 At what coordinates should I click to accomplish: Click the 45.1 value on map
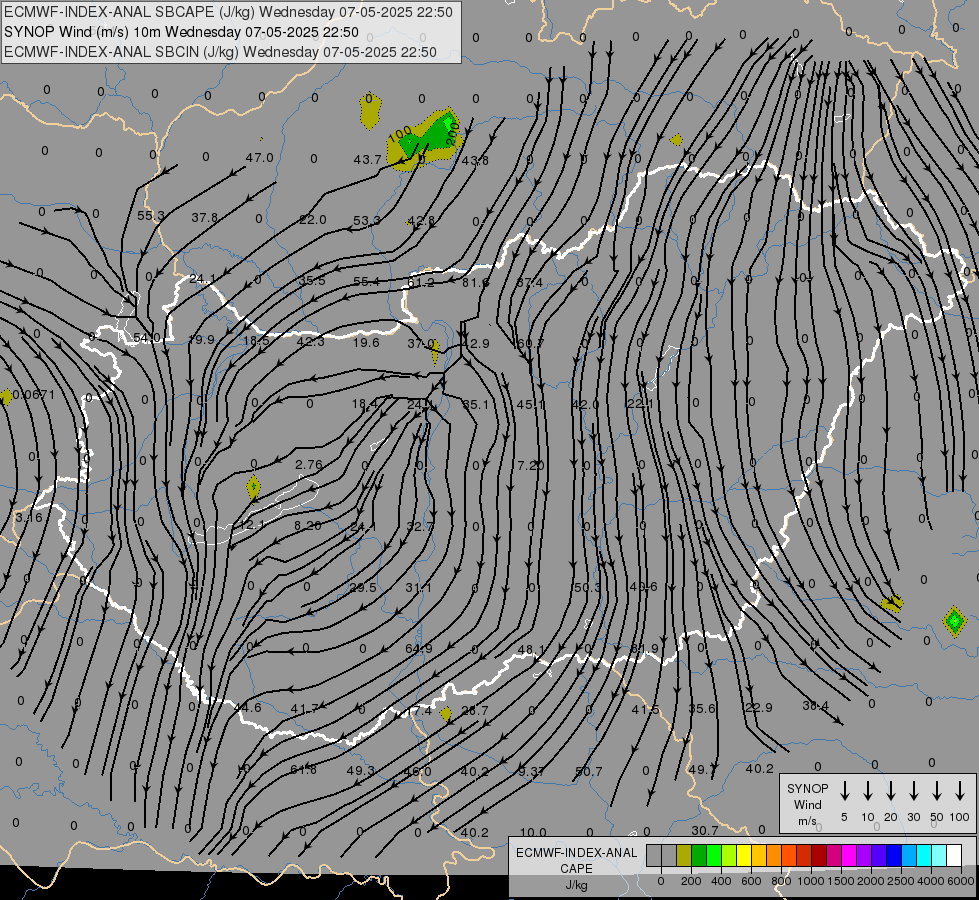tap(531, 405)
